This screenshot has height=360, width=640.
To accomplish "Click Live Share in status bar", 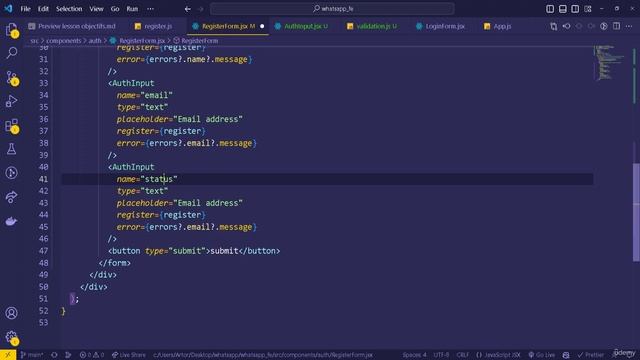I will pyautogui.click(x=129, y=355).
